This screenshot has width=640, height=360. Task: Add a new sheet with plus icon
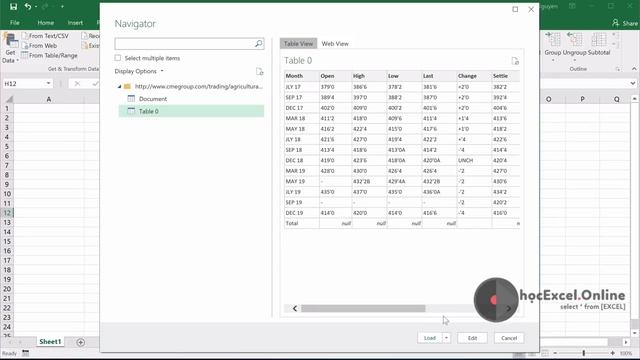(x=80, y=342)
